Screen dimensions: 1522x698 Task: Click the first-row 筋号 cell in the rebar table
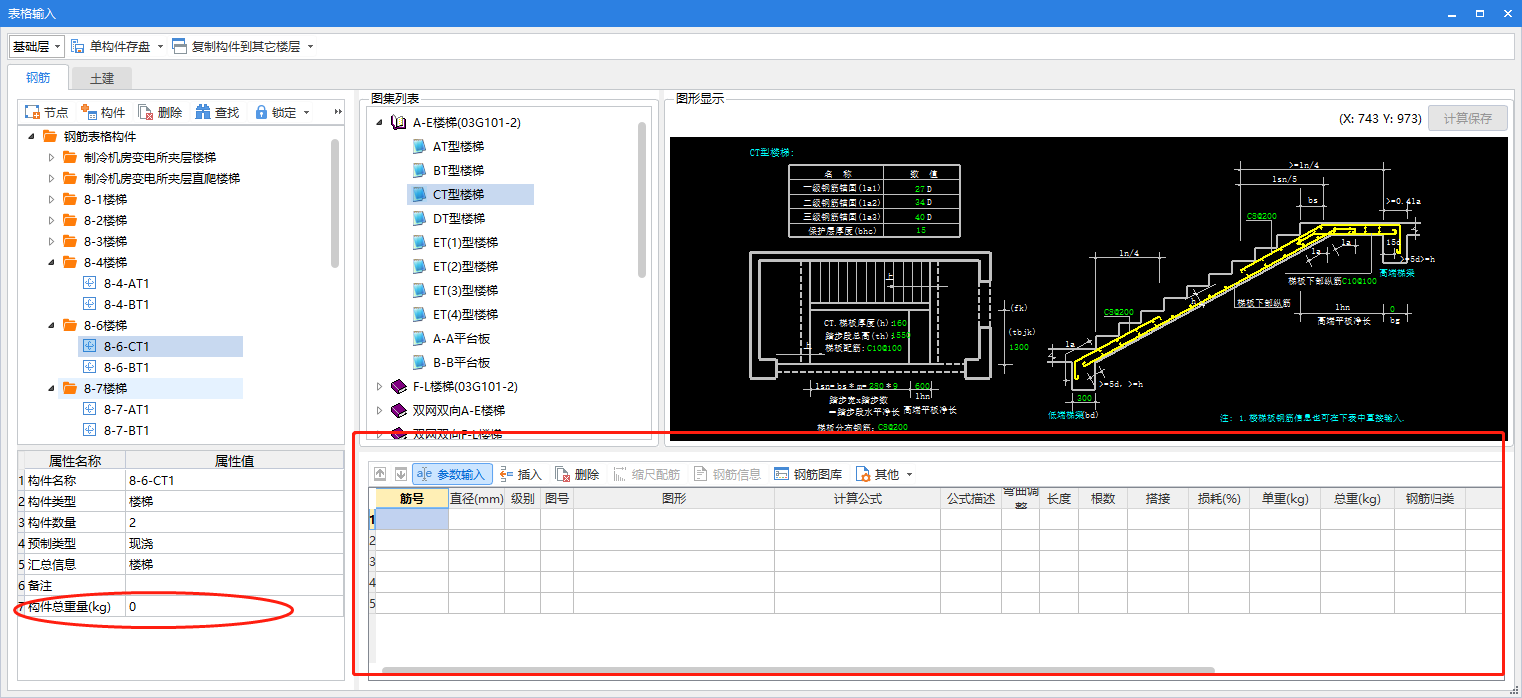point(412,519)
